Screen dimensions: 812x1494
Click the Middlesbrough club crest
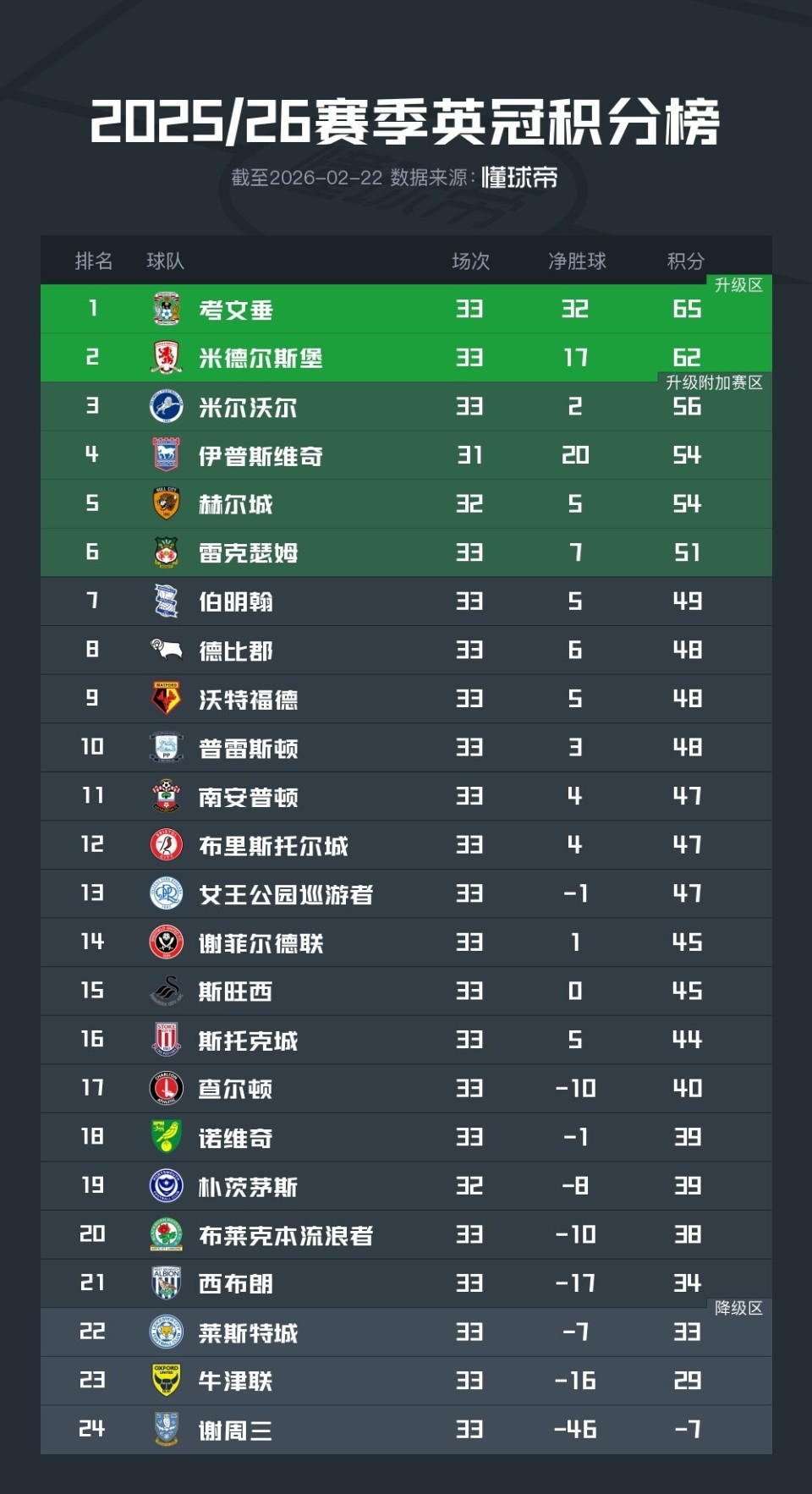(x=167, y=358)
